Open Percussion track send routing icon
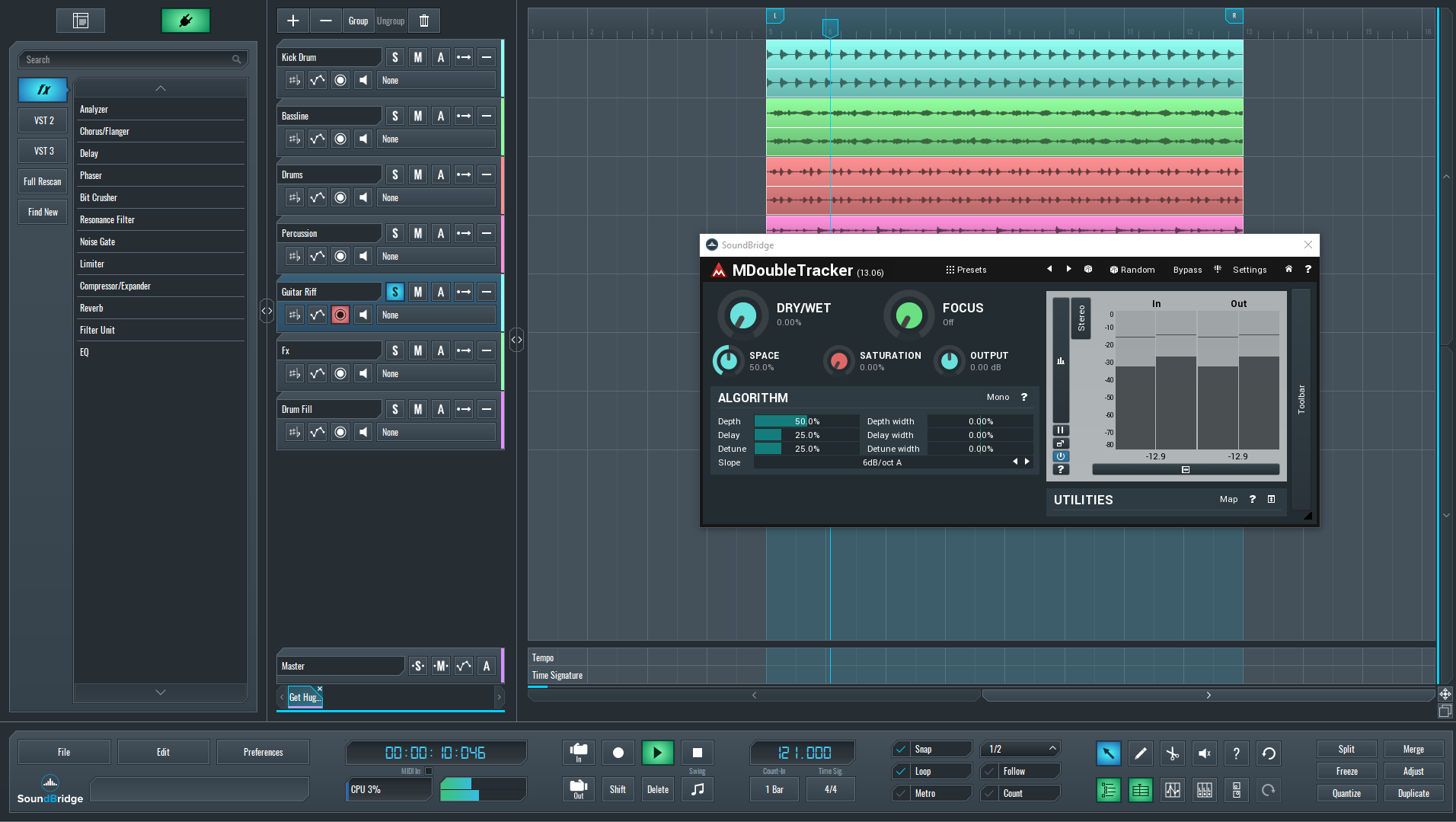This screenshot has height=822, width=1456. tap(464, 233)
